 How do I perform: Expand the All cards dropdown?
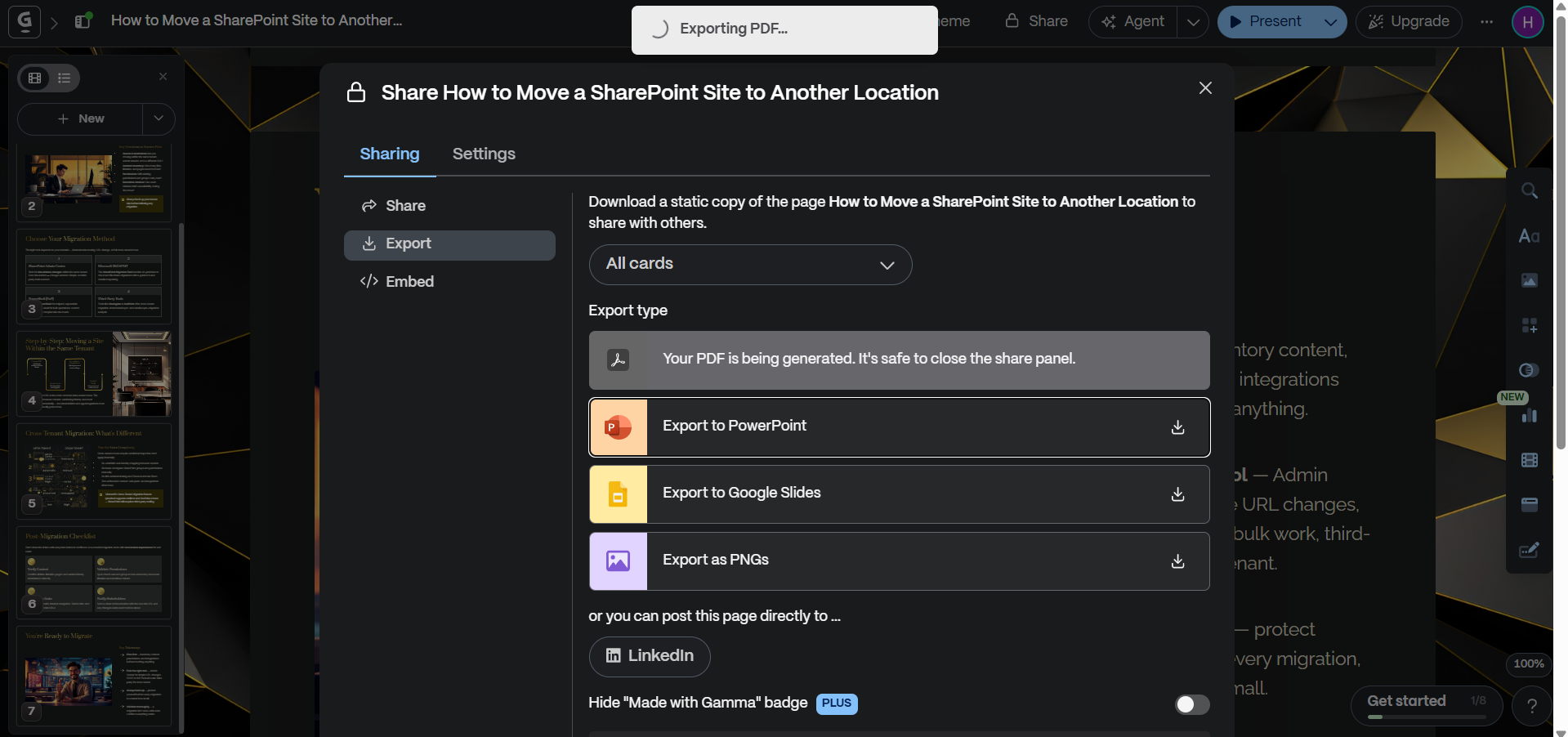click(x=750, y=265)
